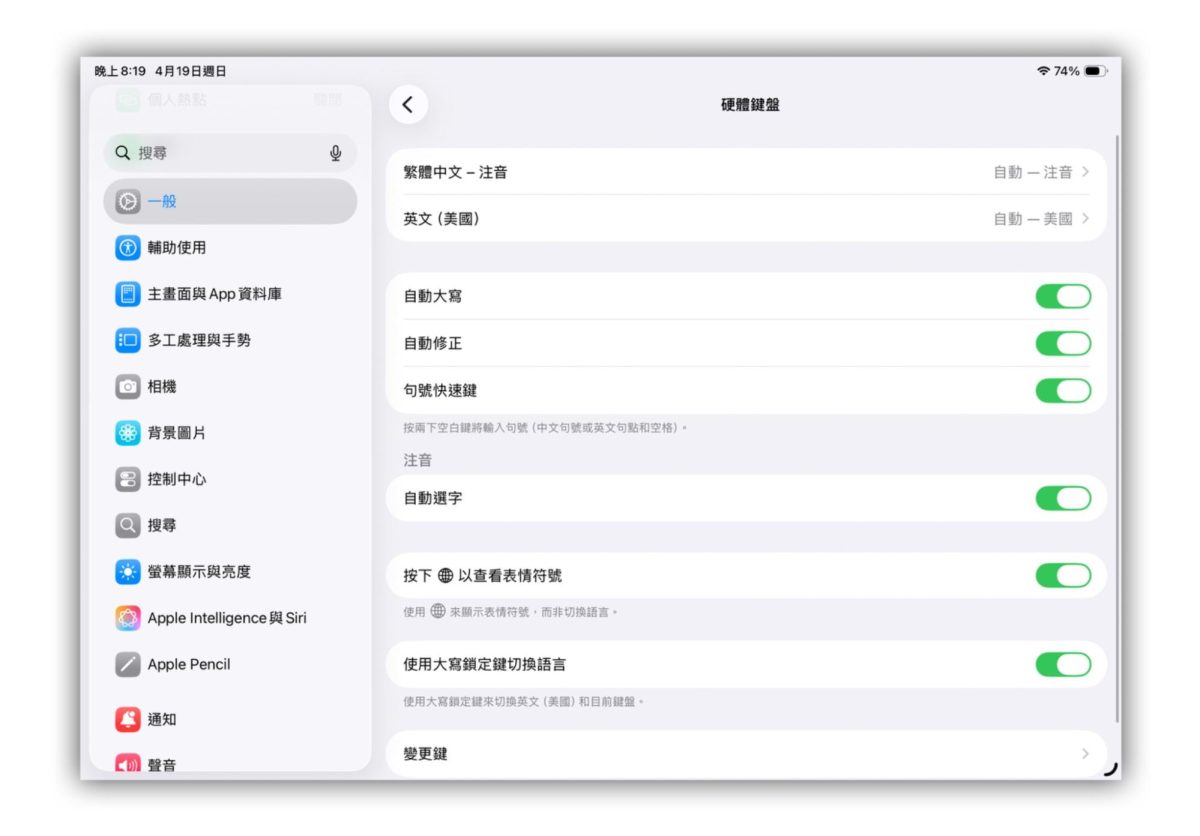Open 變更鍵 row chevron
This screenshot has height=836, width=1200.
point(1086,753)
